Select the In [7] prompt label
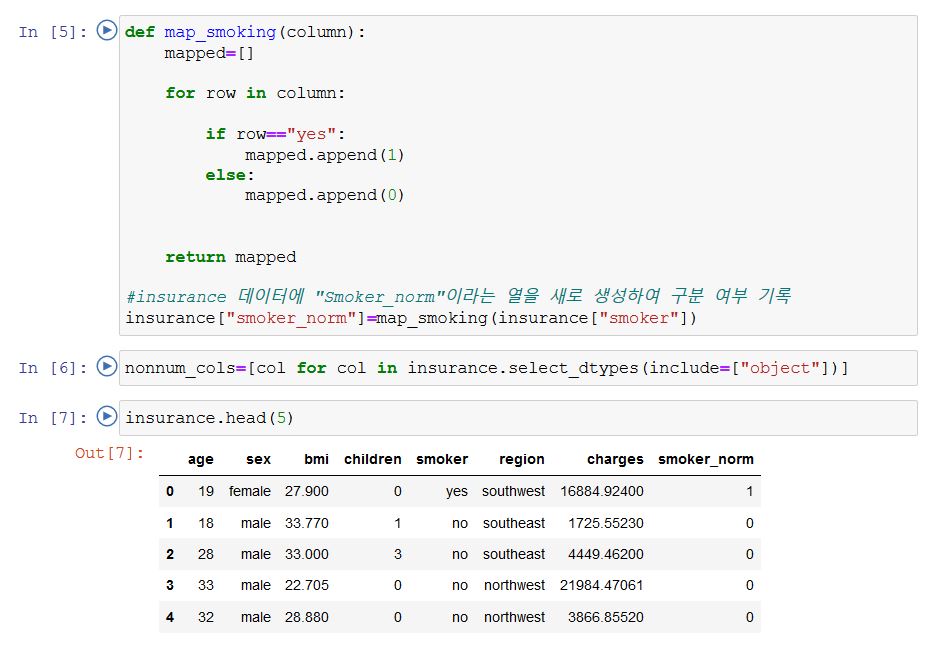 click(53, 418)
